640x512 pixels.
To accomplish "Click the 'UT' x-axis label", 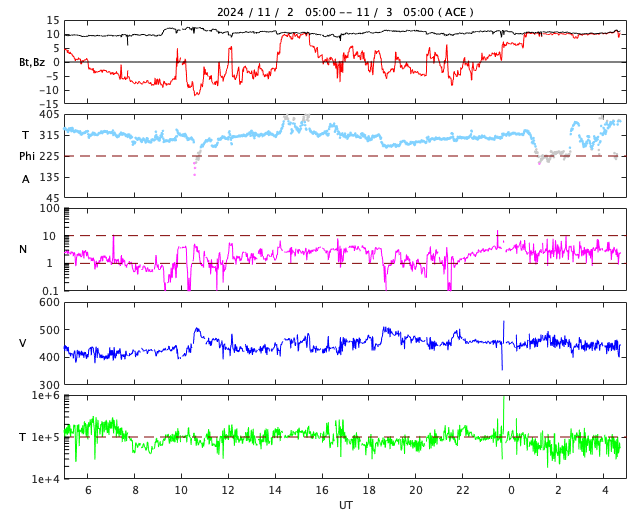I will (345, 505).
